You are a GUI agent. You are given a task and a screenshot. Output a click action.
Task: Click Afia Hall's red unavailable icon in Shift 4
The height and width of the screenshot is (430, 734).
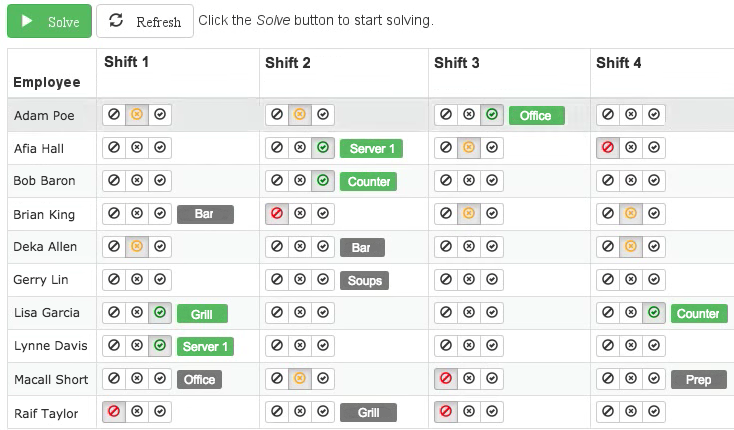tap(607, 148)
